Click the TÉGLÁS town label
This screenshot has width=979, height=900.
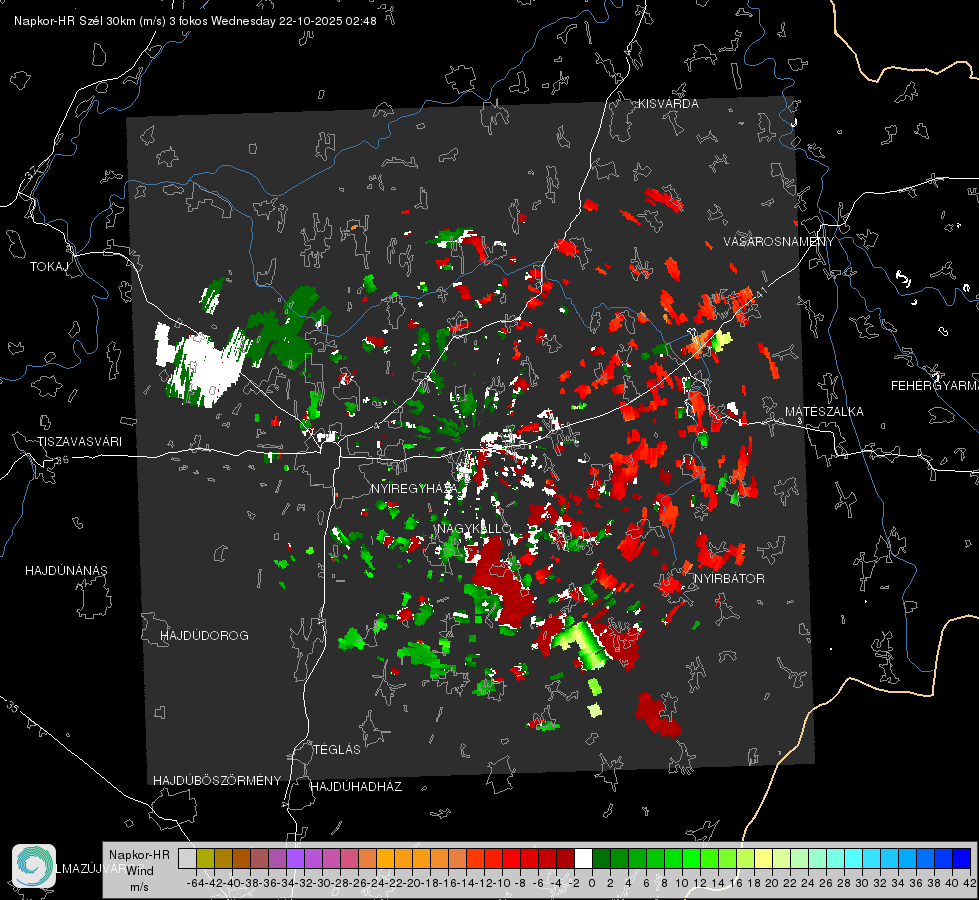click(x=337, y=749)
